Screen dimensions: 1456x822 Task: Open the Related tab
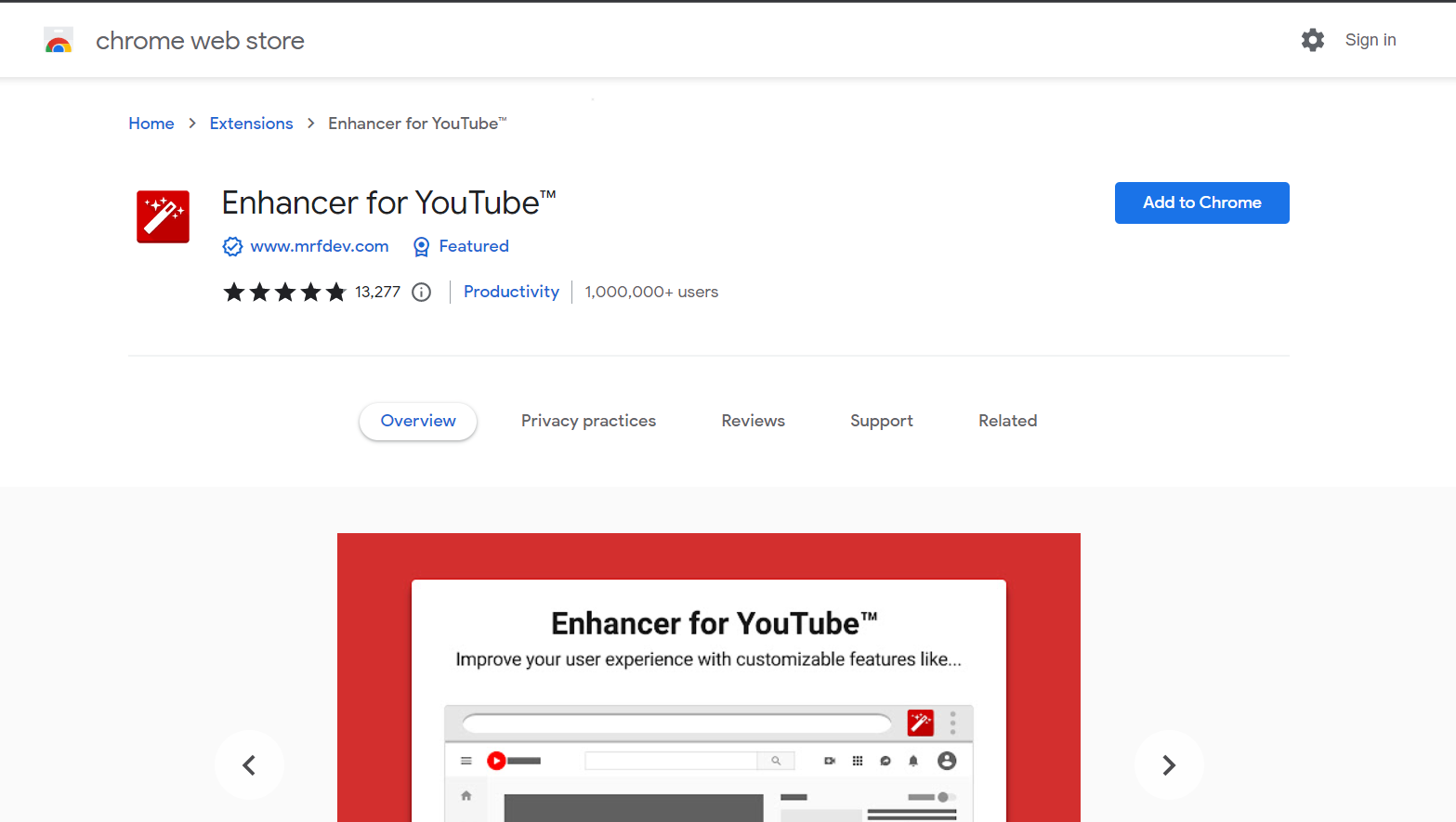[x=1007, y=420]
